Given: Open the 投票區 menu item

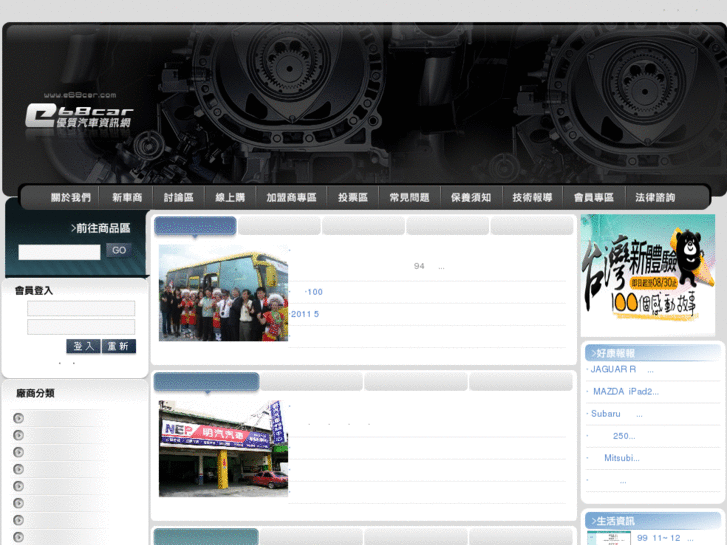Looking at the screenshot, I should (x=353, y=198).
